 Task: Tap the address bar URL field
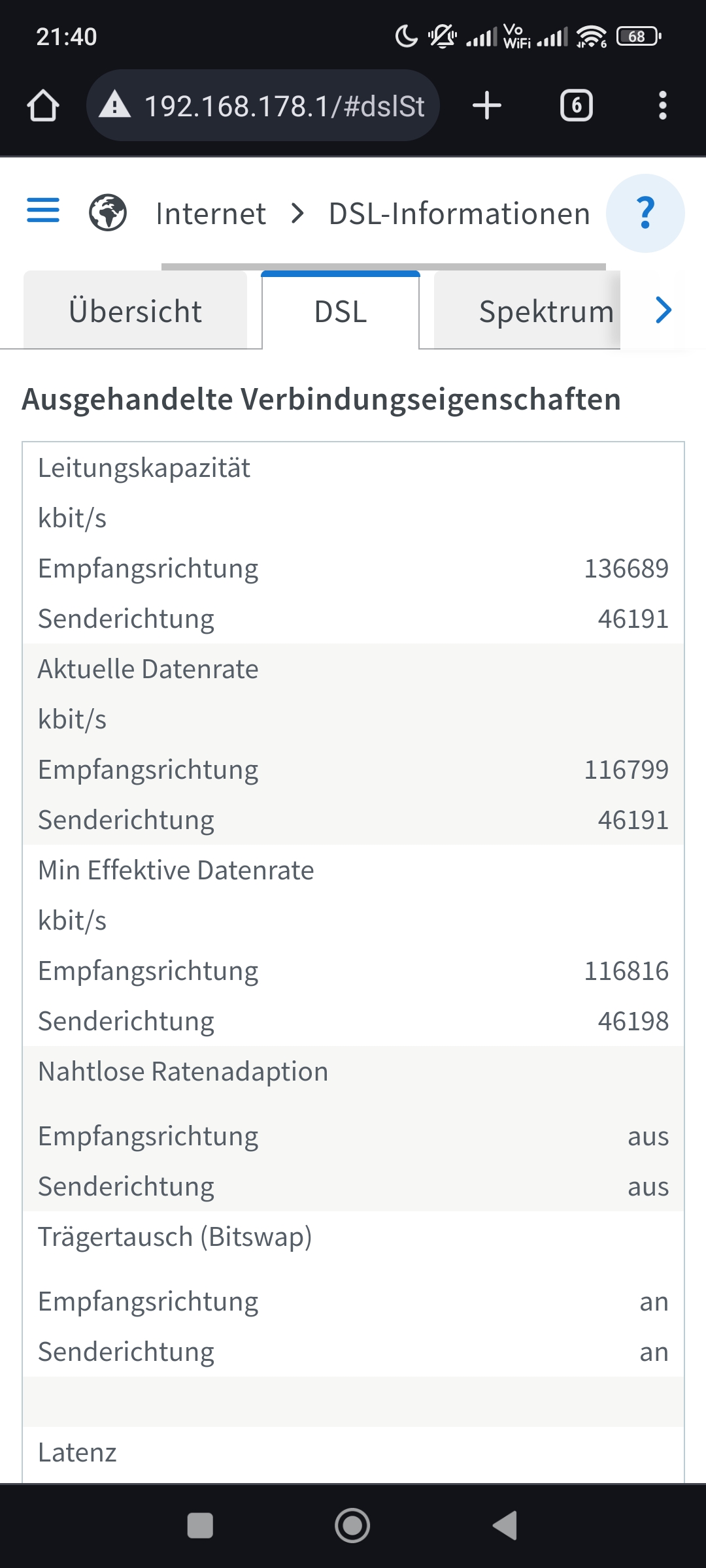tap(284, 106)
